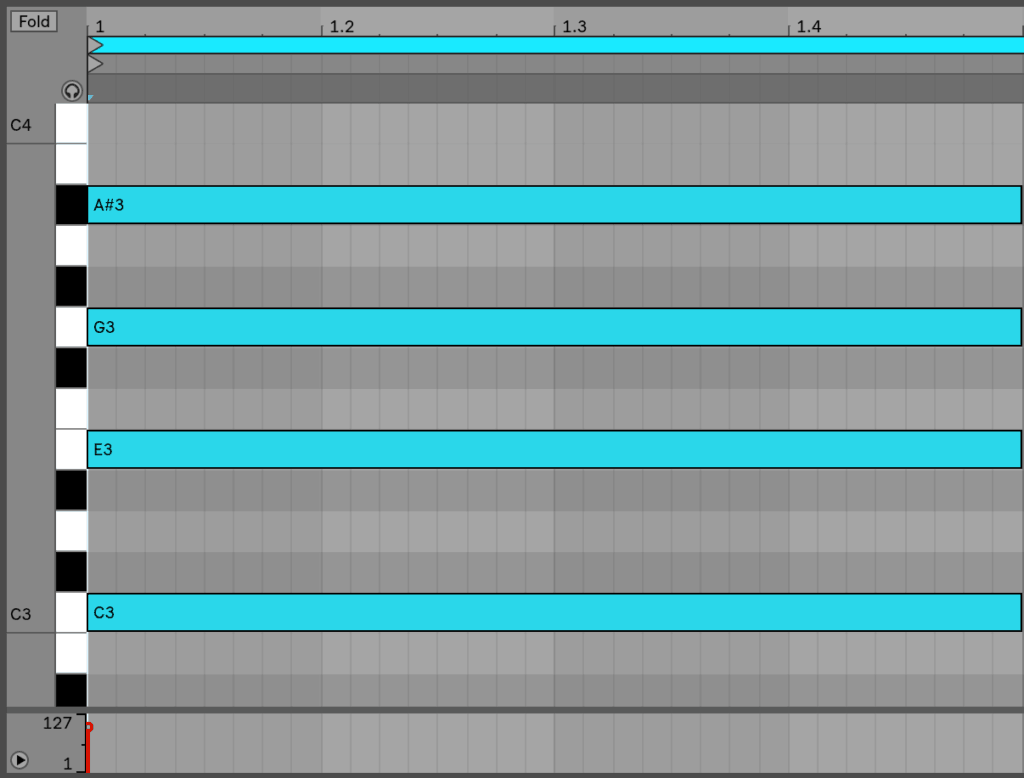Click the C3 label left of the keyboard
This screenshot has width=1024, height=778.
[x=21, y=614]
